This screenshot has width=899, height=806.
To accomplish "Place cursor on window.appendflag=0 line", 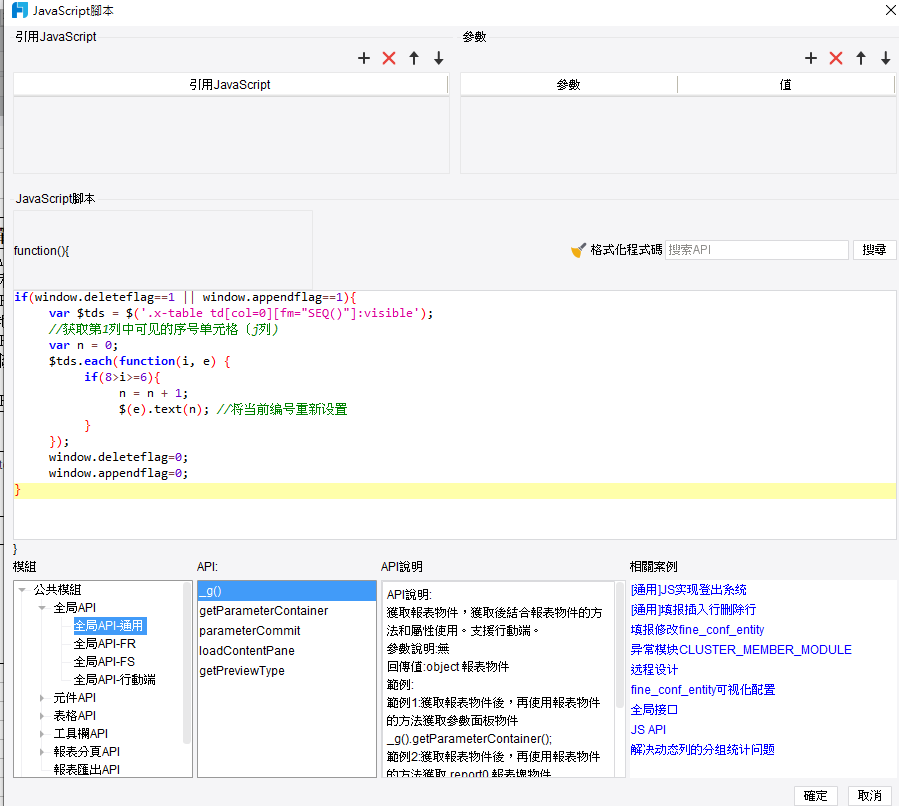I will 118,474.
